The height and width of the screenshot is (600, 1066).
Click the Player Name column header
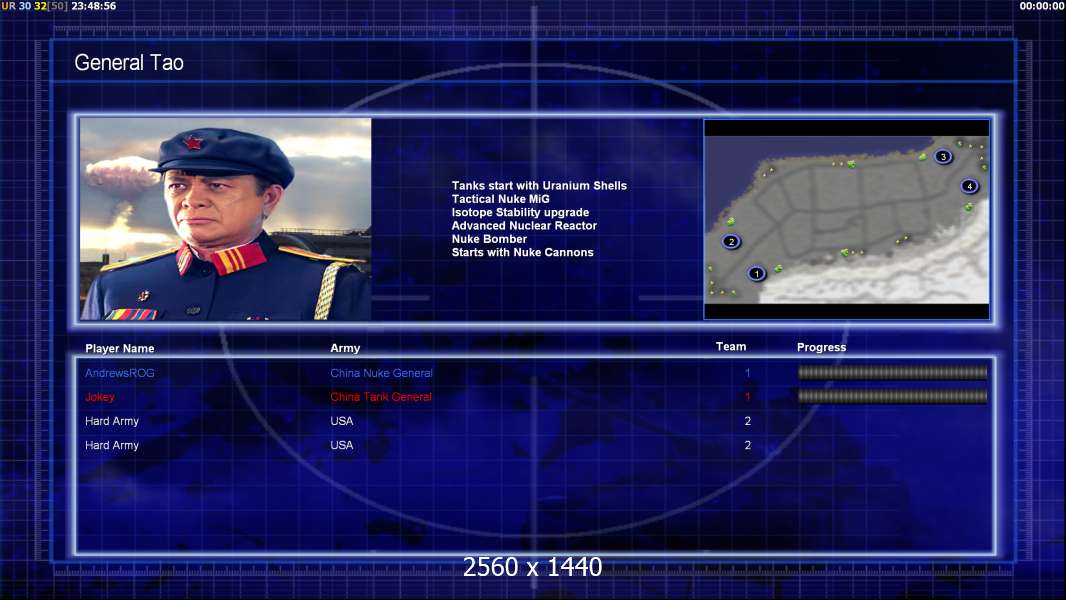120,348
